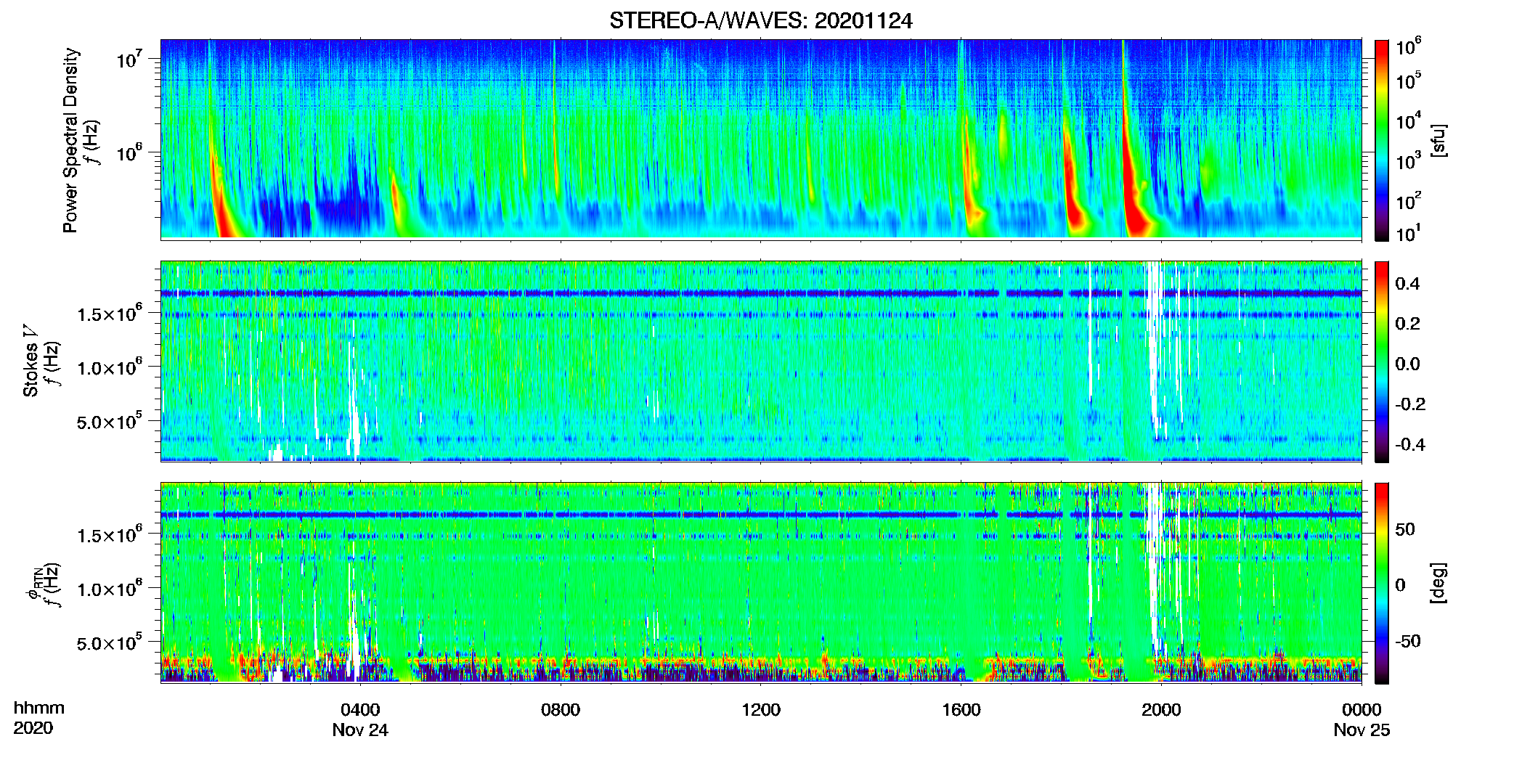The width and height of the screenshot is (1522, 784).
Task: Click the 1600 time tick label
Action: click(x=961, y=710)
